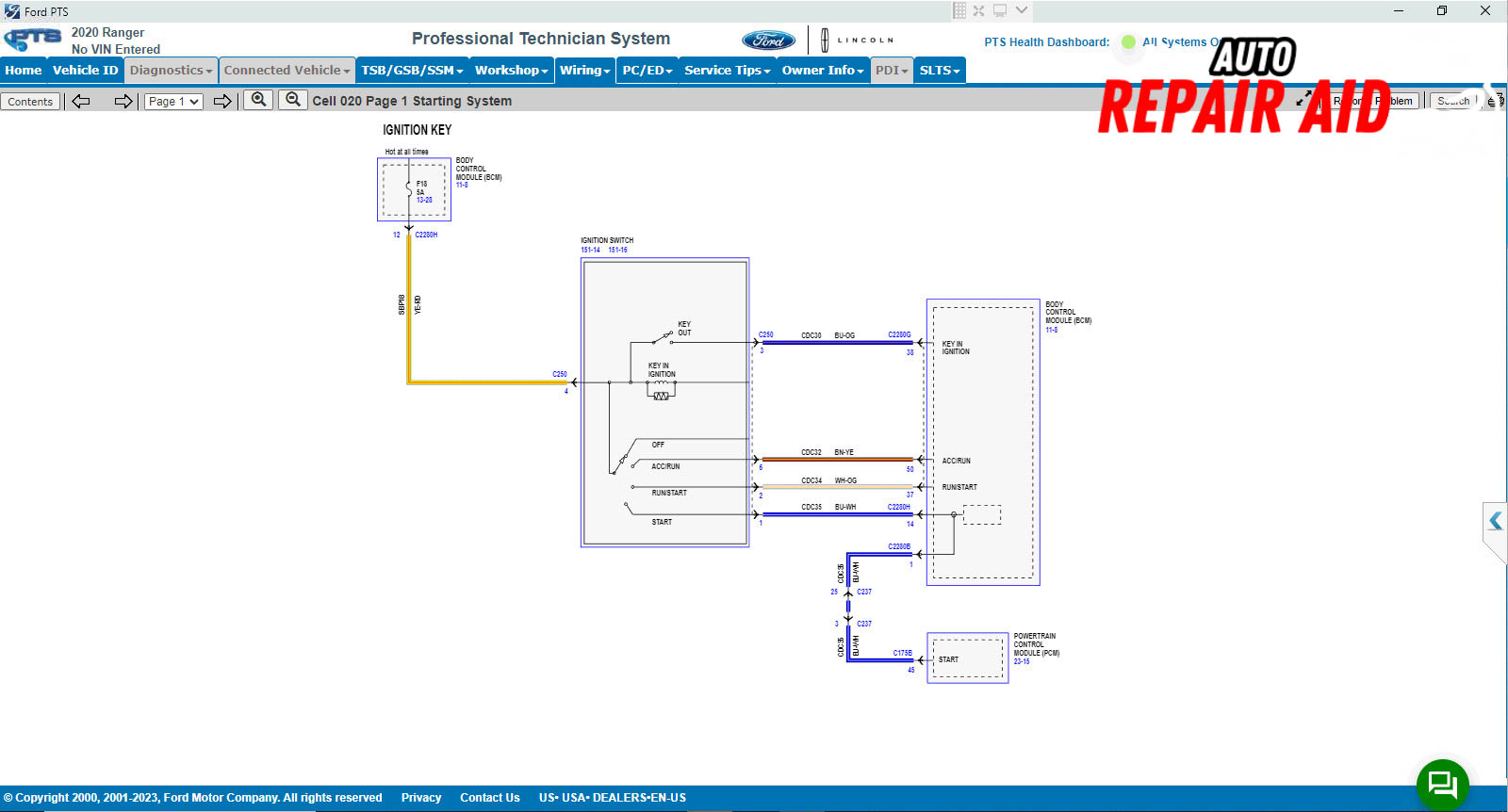This screenshot has height=812, width=1508.
Task: Advance to next page arrow after Page selector
Action: point(222,101)
